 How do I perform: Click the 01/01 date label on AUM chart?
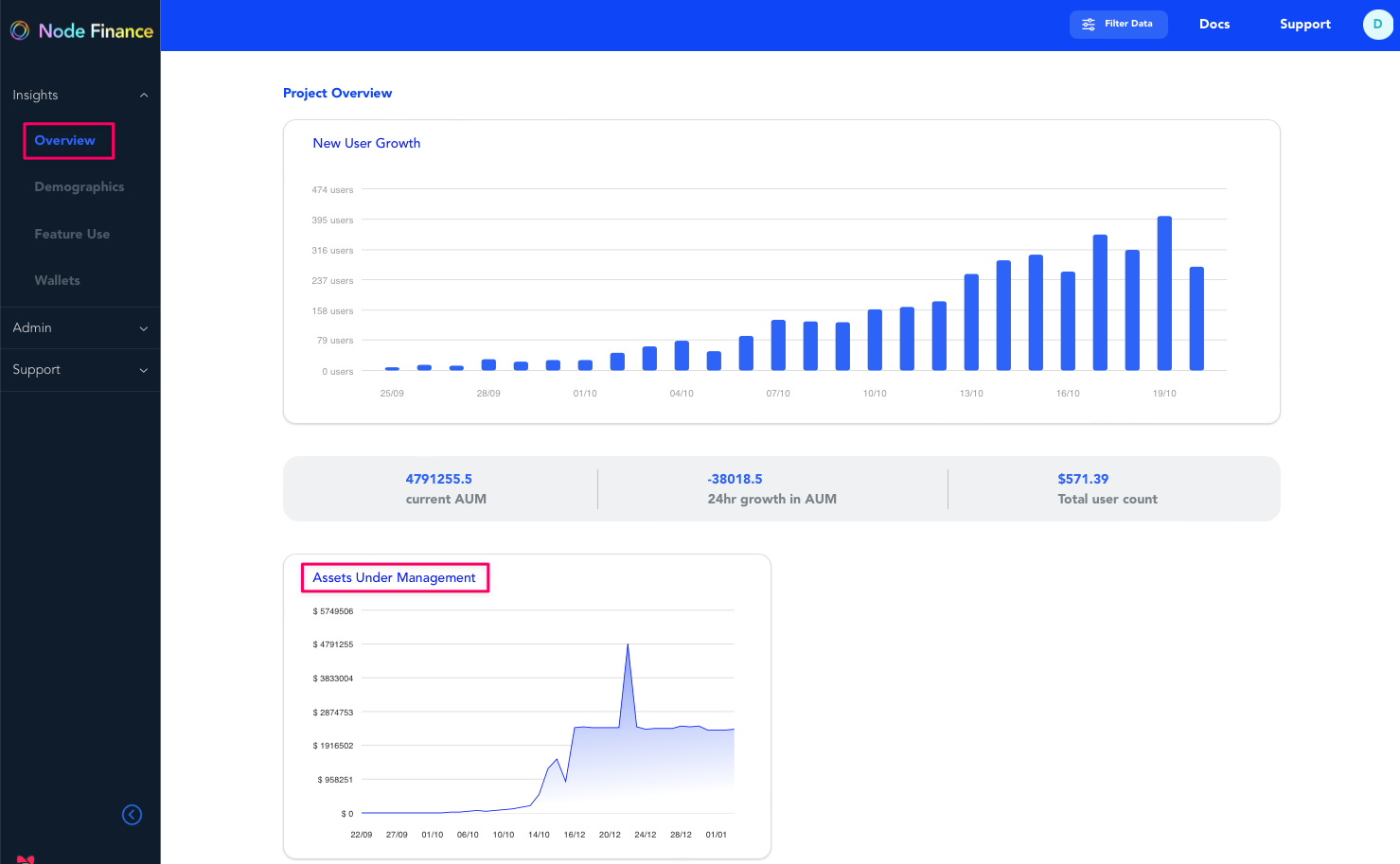pos(717,835)
